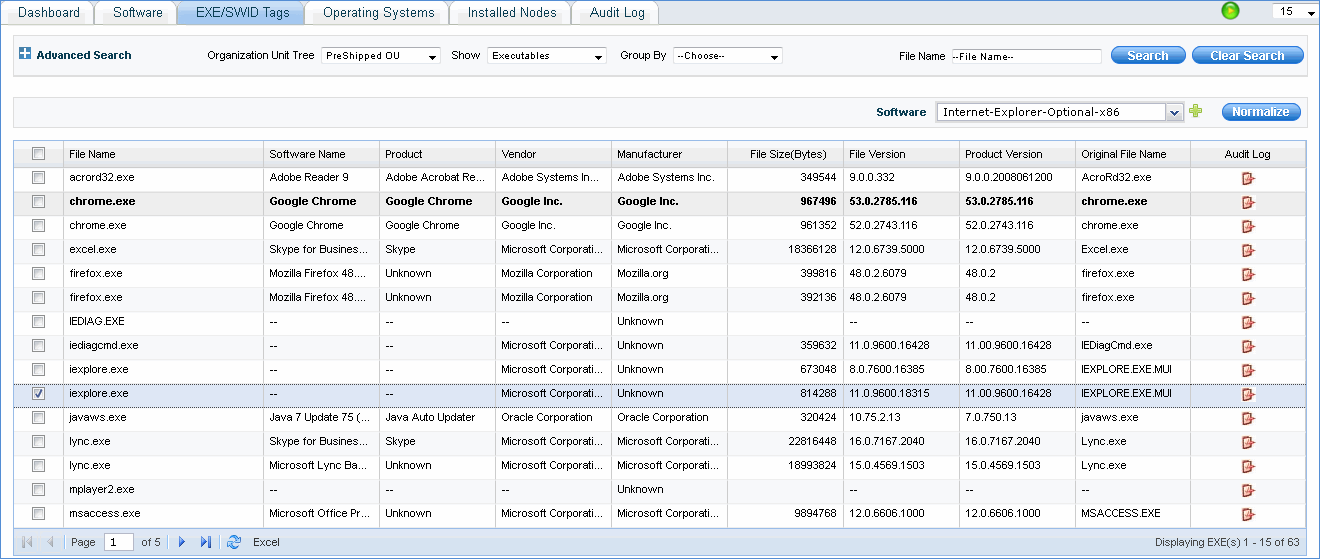Click the green status indicator icon
Image resolution: width=1320 pixels, height=559 pixels.
pos(1230,11)
